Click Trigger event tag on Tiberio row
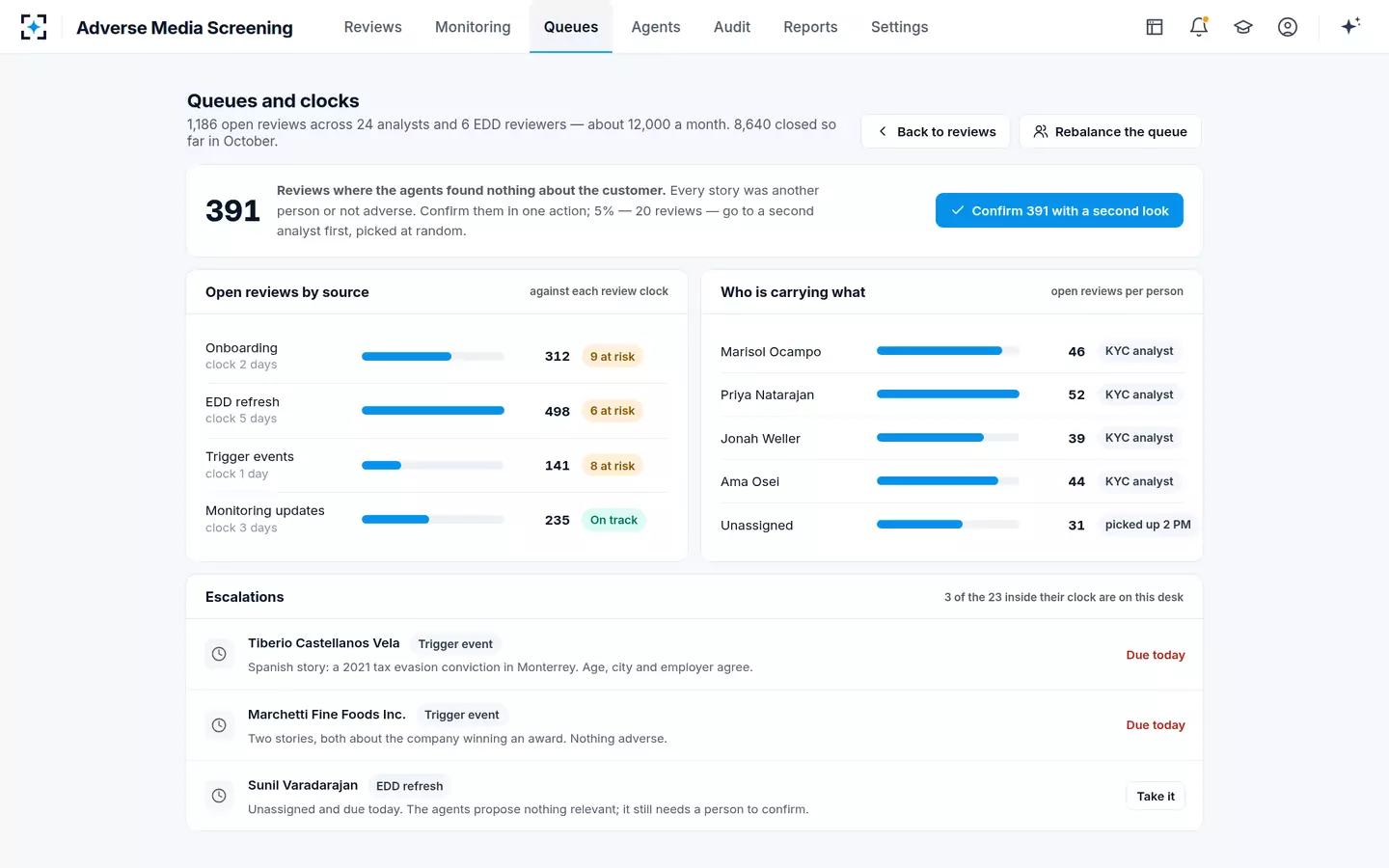This screenshot has height=868, width=1389. [x=455, y=644]
